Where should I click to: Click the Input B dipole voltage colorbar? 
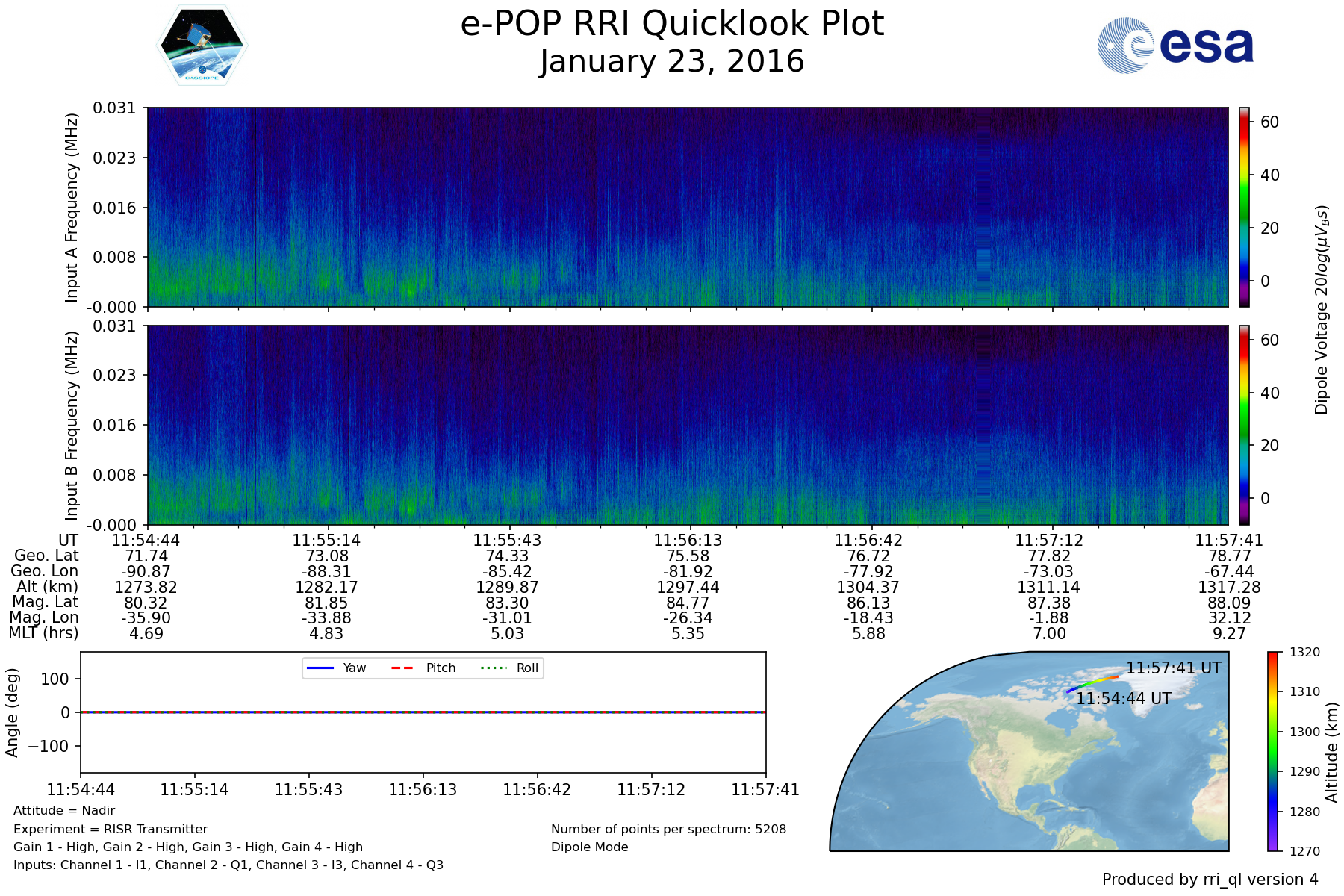coord(1244,425)
